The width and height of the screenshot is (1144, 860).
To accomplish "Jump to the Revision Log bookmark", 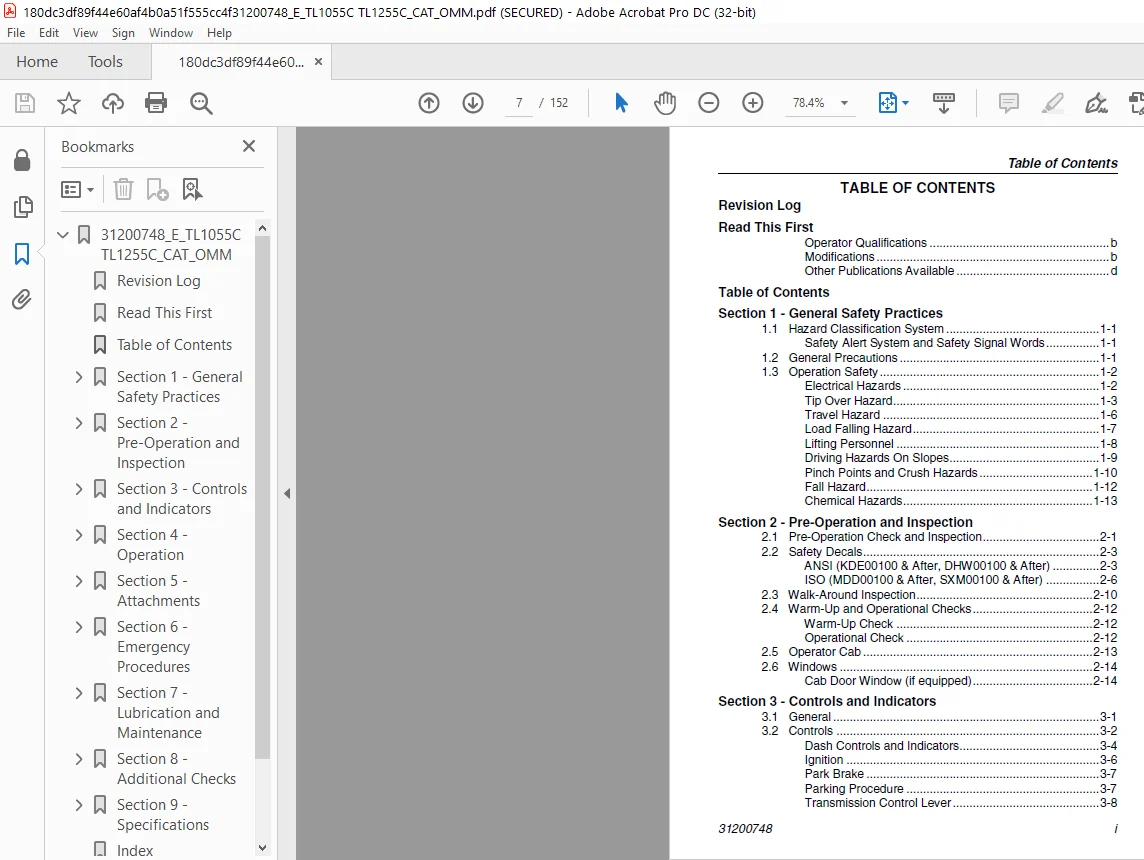I will [x=158, y=281].
